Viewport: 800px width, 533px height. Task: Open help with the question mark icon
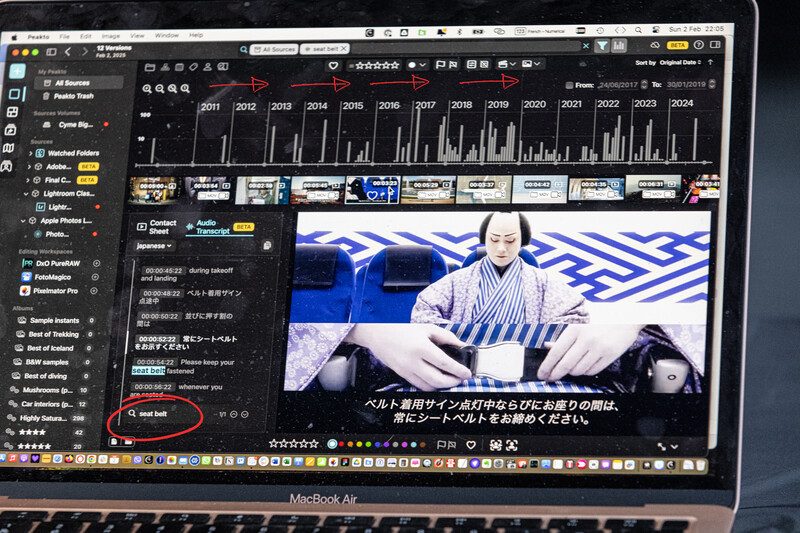[698, 45]
